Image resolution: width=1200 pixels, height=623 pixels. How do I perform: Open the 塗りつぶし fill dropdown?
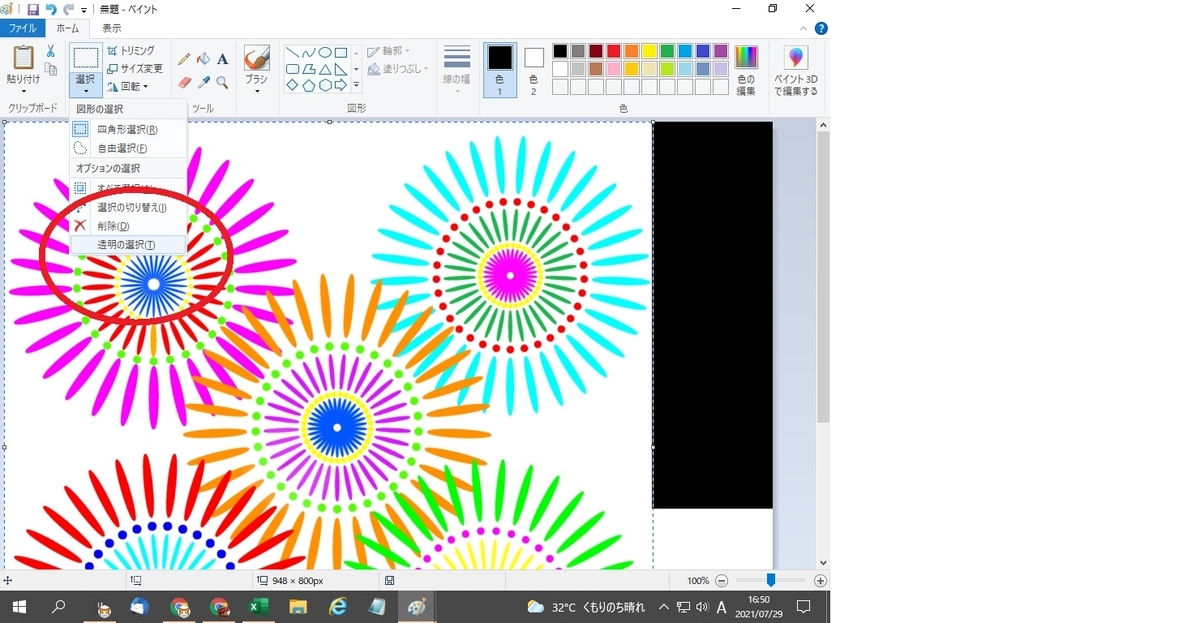pyautogui.click(x=397, y=69)
